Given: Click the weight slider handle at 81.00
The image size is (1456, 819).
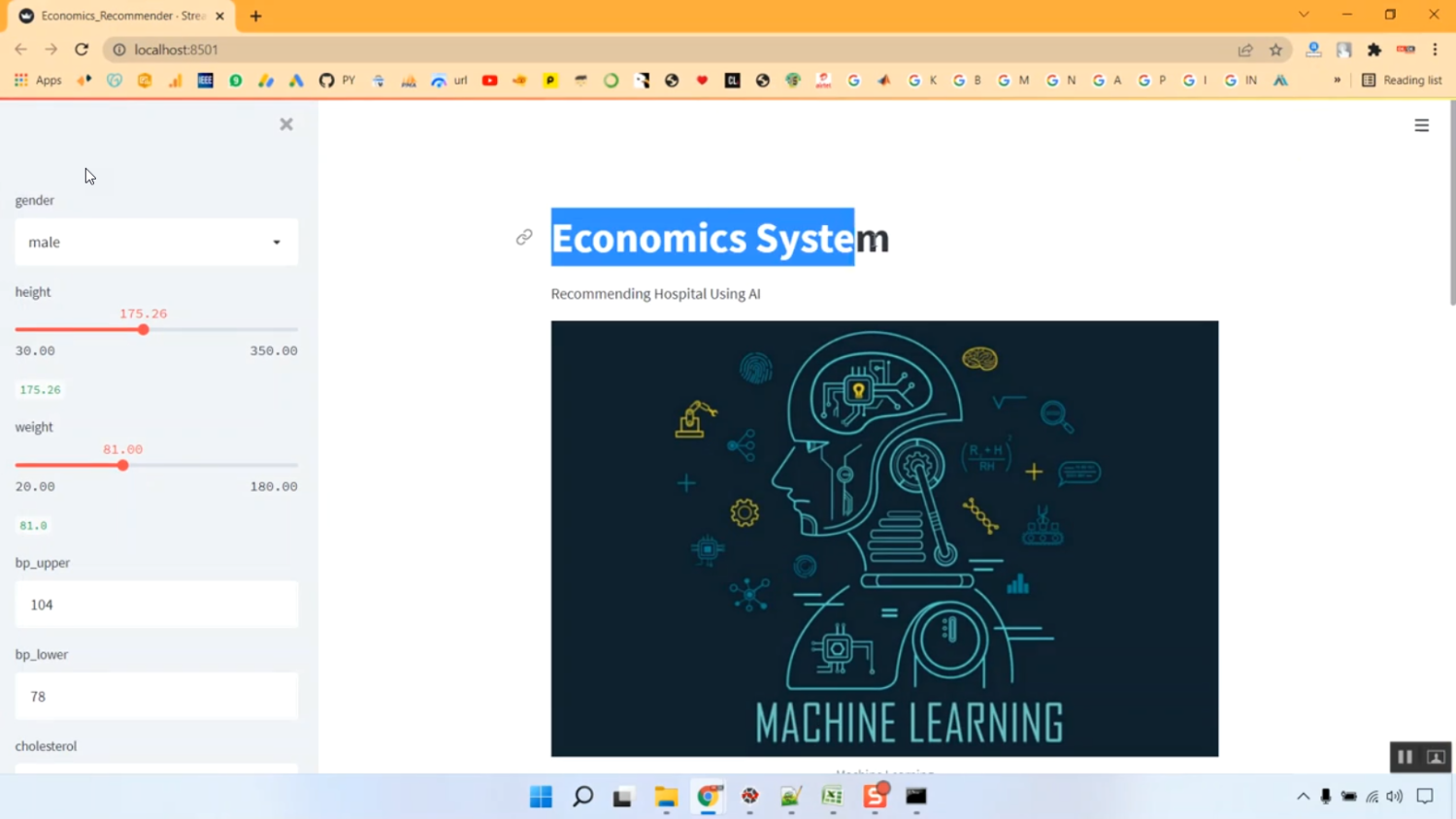Looking at the screenshot, I should coord(122,466).
